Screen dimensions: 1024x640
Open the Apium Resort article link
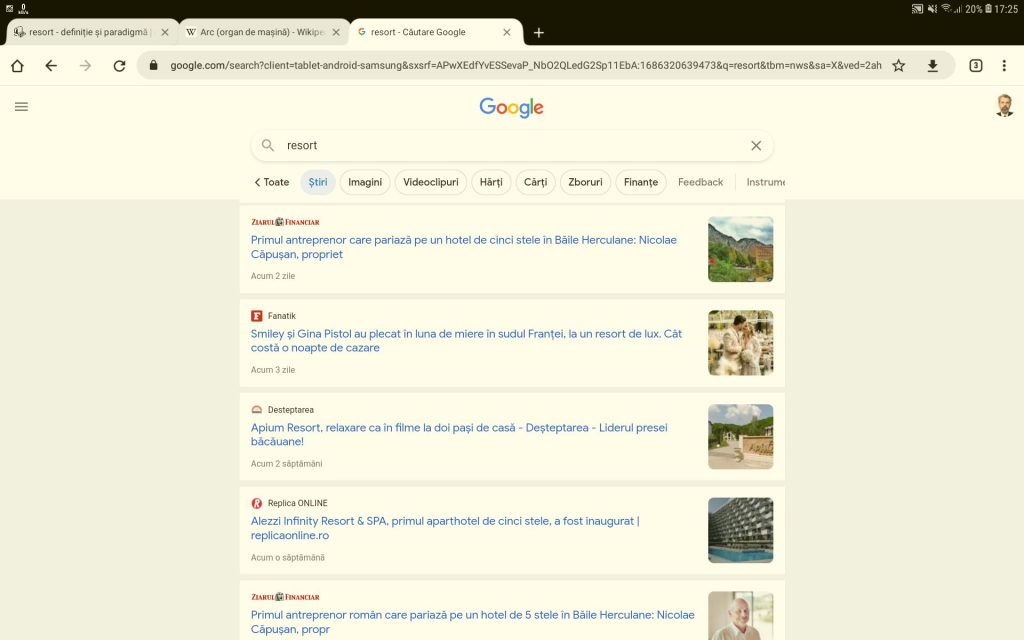(458, 434)
